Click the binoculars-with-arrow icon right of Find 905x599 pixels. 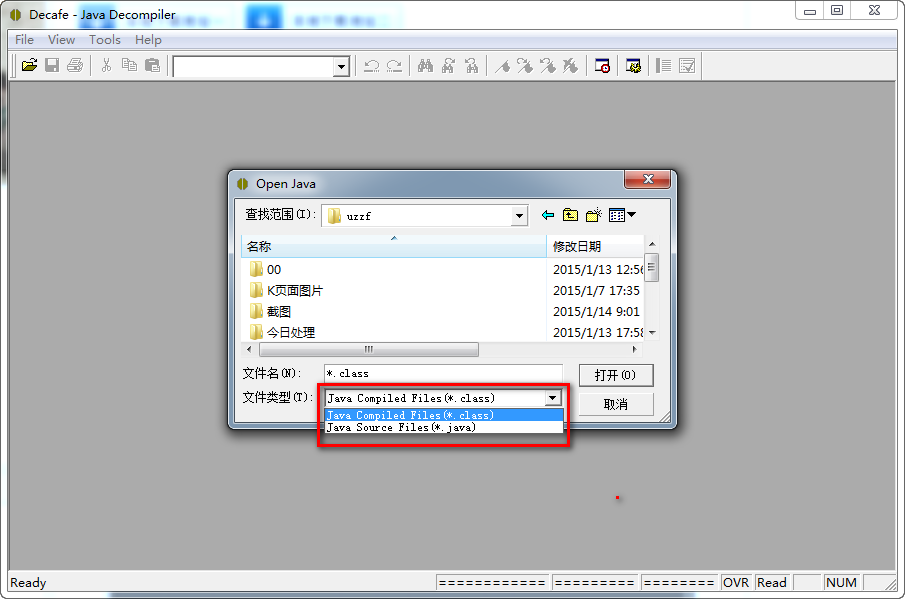[448, 66]
